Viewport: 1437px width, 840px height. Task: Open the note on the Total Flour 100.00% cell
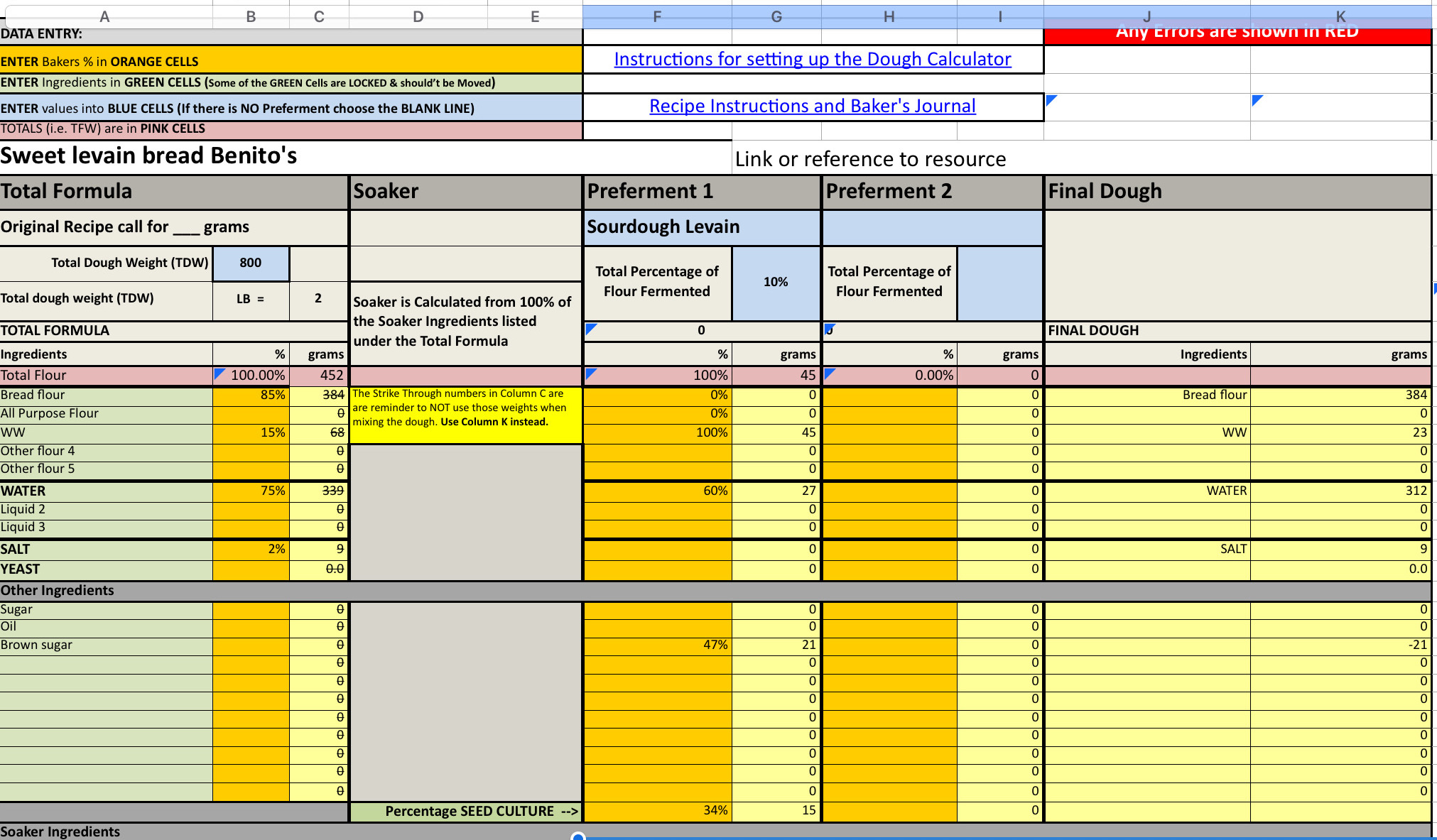(x=222, y=371)
